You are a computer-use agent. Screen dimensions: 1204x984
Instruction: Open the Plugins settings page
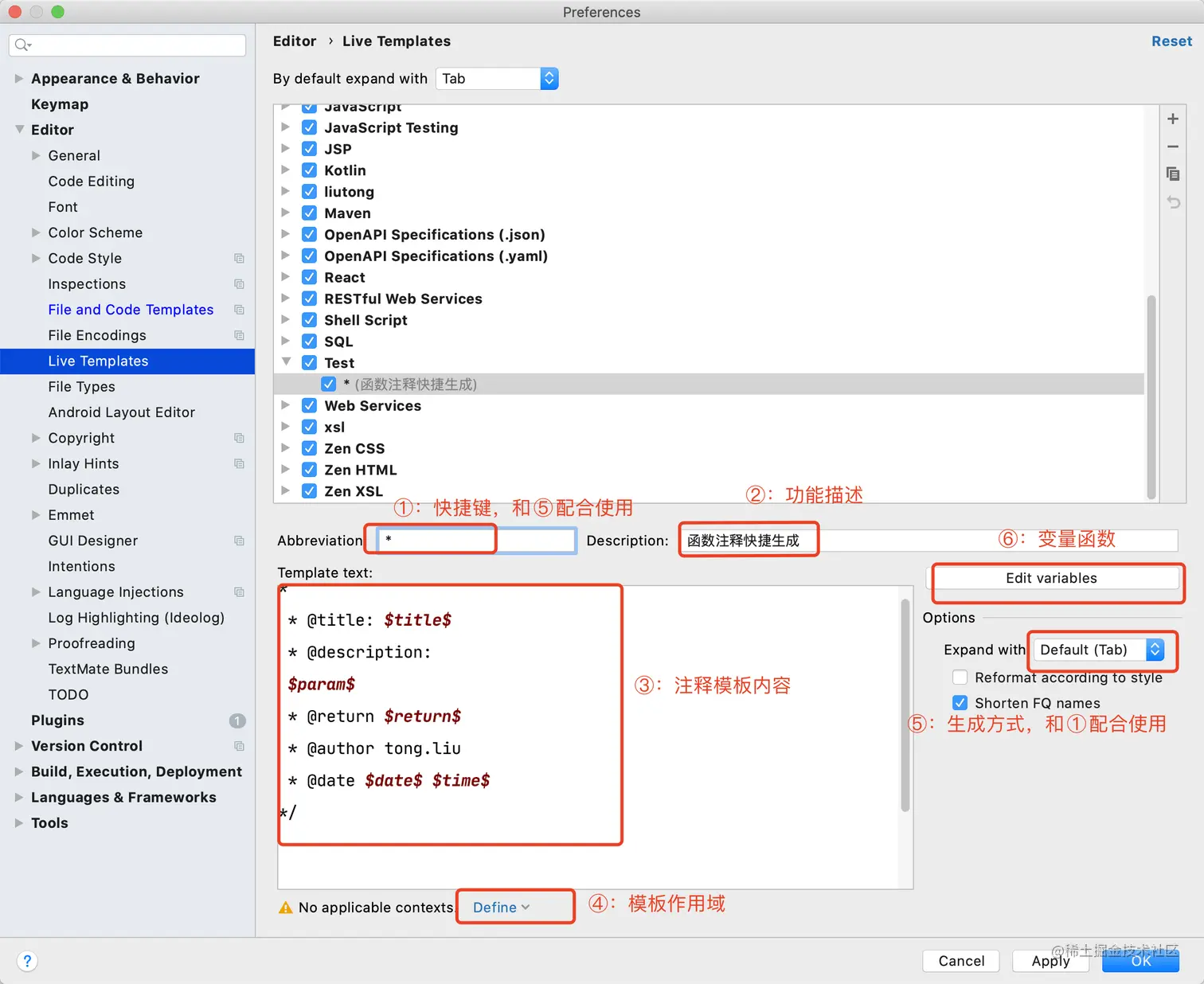pyautogui.click(x=57, y=720)
